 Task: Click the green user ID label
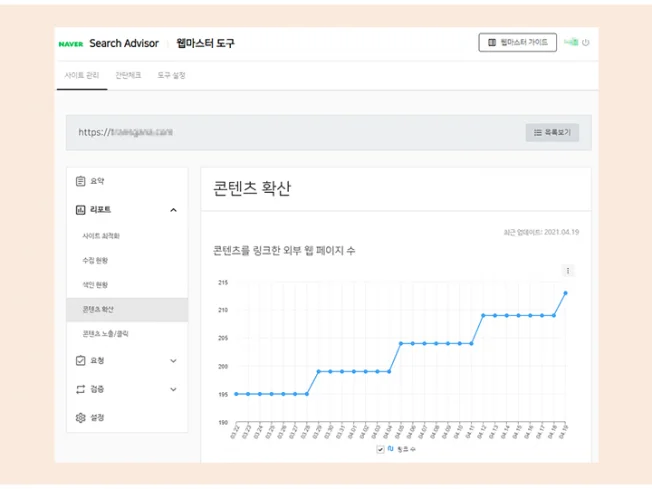(571, 42)
